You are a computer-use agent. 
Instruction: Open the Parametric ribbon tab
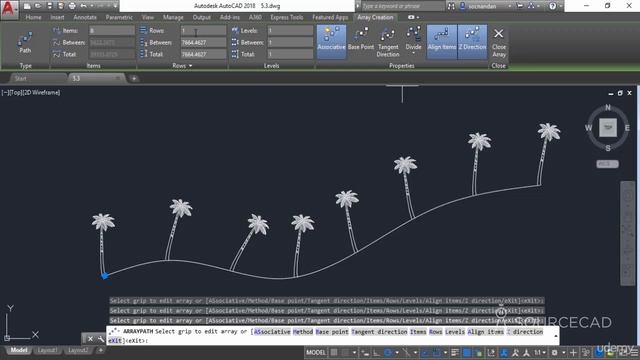point(119,17)
